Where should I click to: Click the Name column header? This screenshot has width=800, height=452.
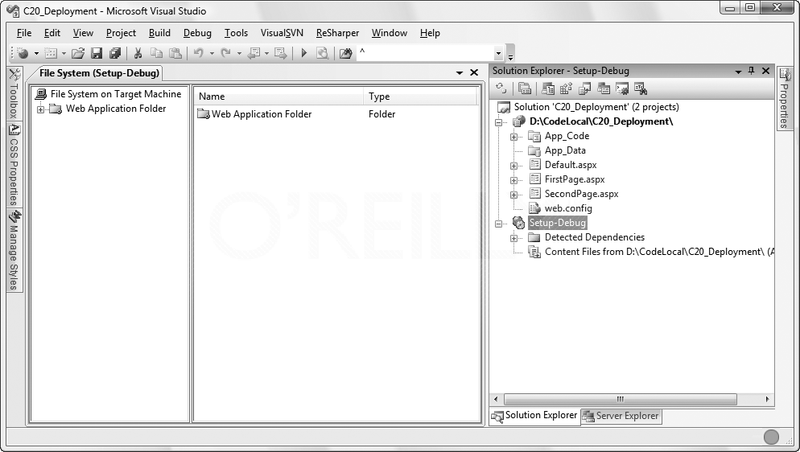pos(279,96)
